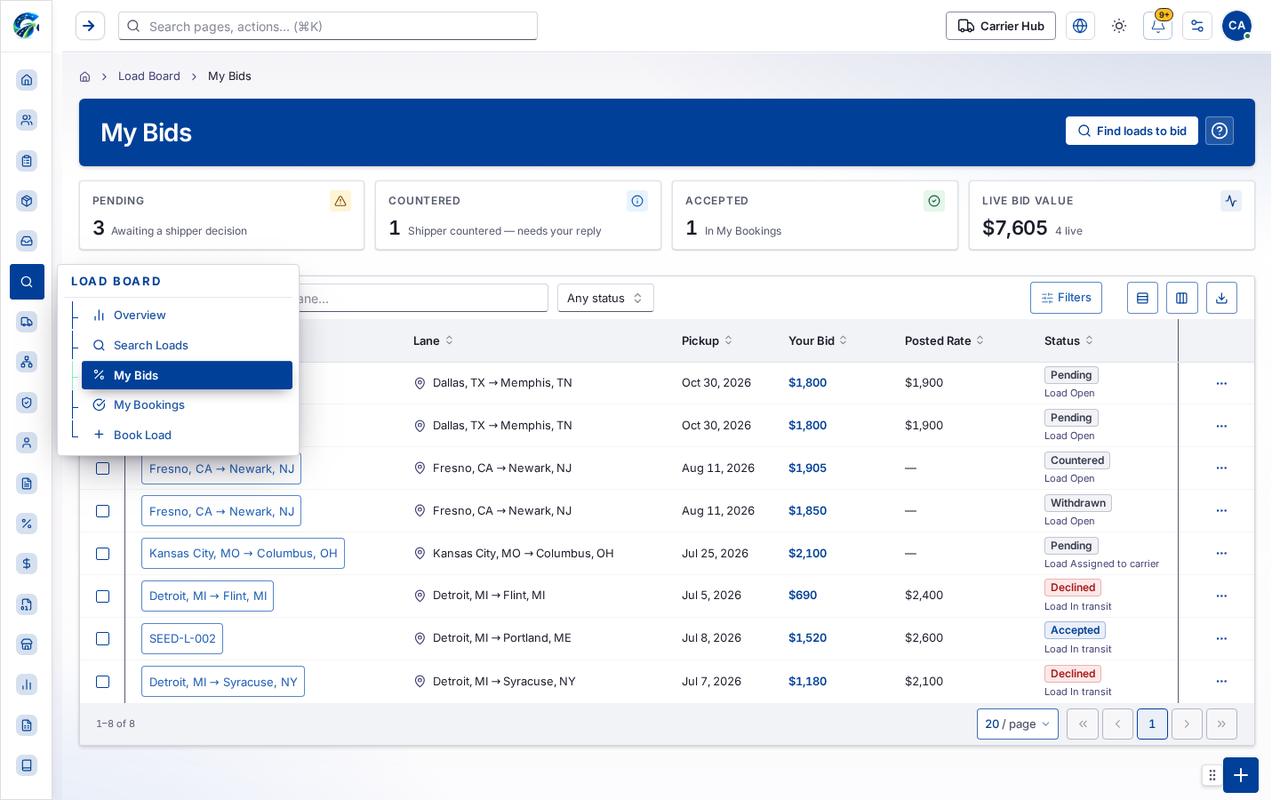Open the Kansas City, MO → Columbus, OH link
1280x800 pixels.
243,554
